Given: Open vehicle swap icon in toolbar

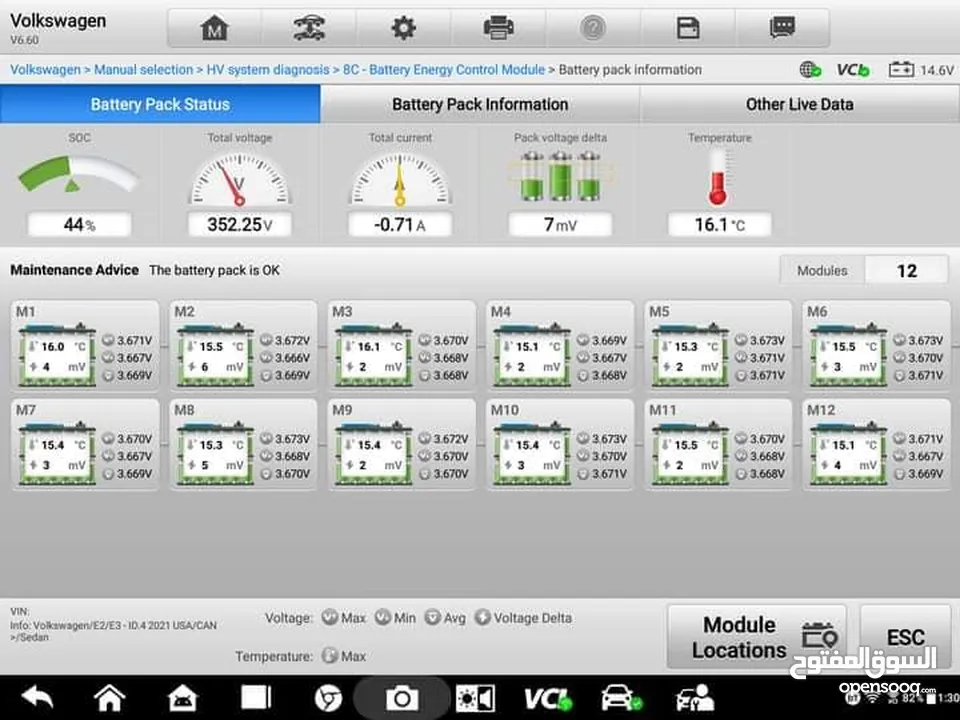Looking at the screenshot, I should [x=309, y=28].
